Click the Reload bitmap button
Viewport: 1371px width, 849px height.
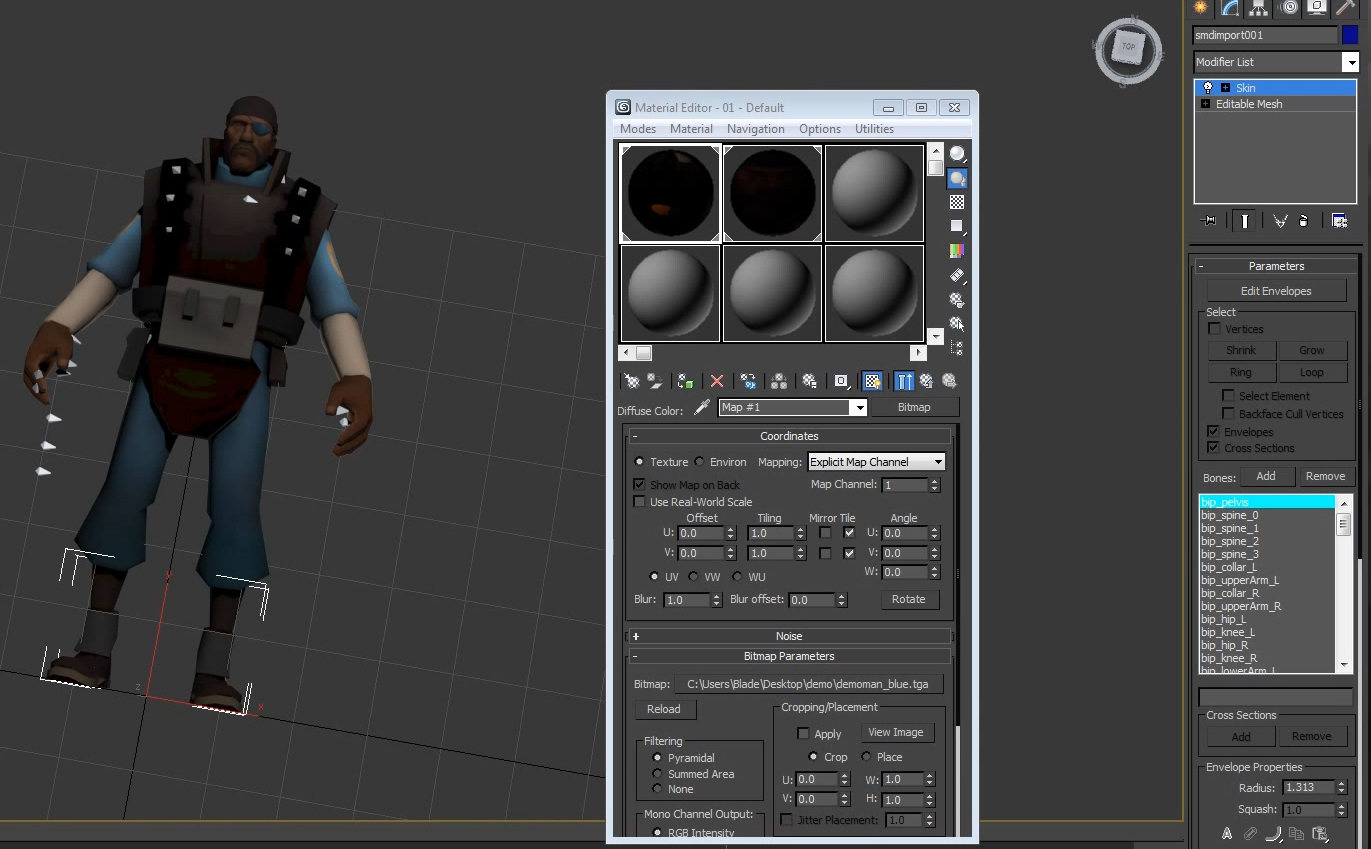[x=664, y=709]
